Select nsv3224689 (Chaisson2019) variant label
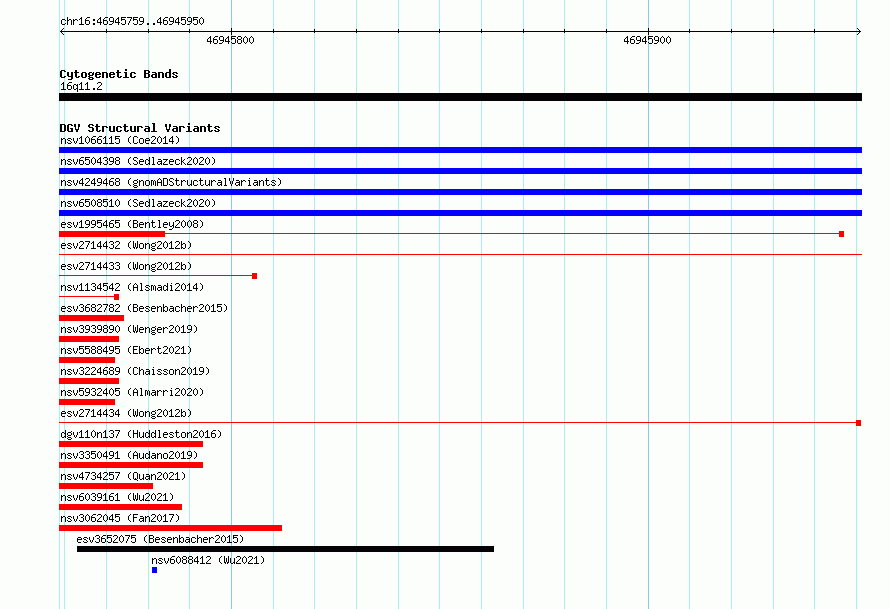 coord(135,371)
